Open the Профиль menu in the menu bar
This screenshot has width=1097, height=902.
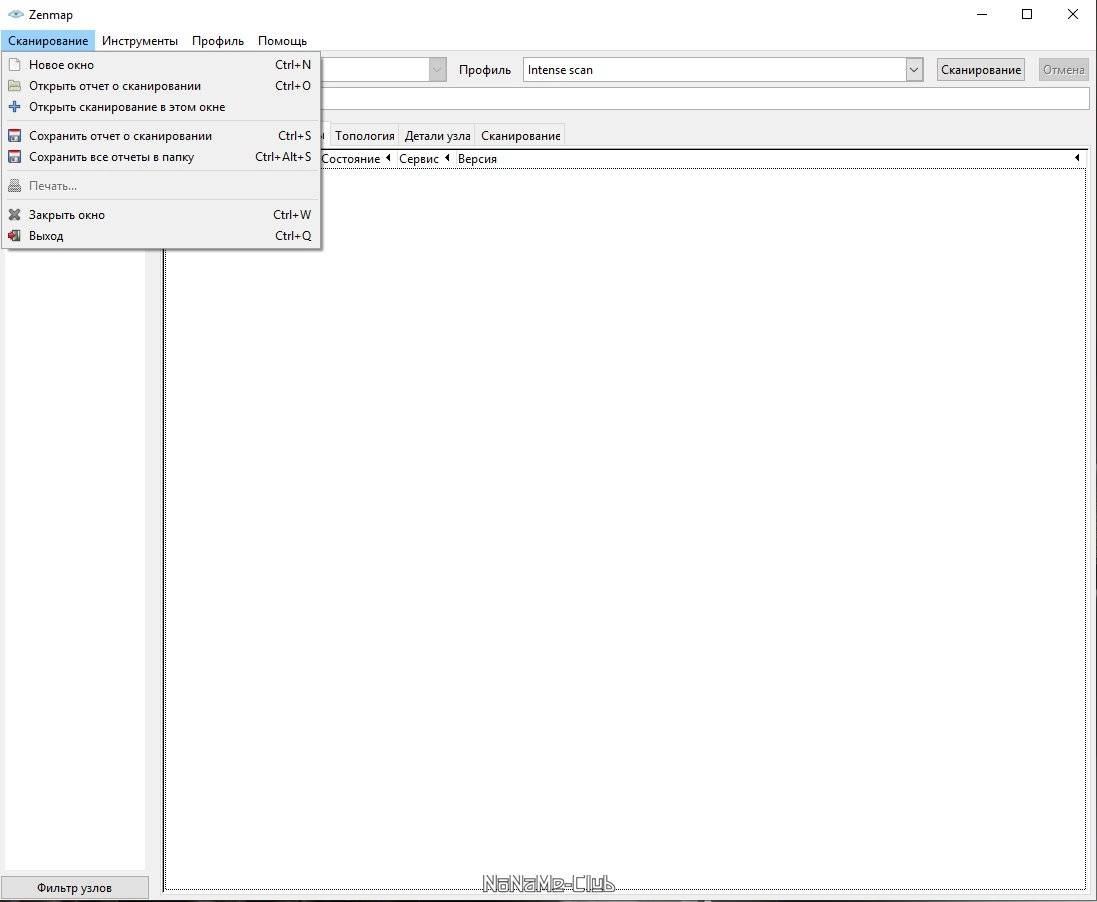(x=218, y=41)
